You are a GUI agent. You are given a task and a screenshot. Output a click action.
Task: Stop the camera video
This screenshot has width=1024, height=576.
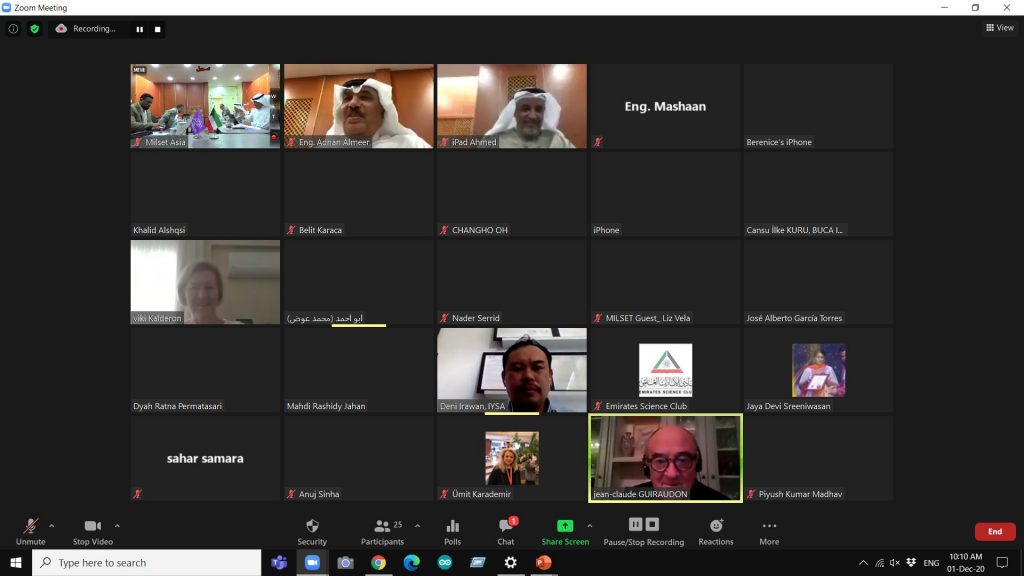[x=92, y=530]
